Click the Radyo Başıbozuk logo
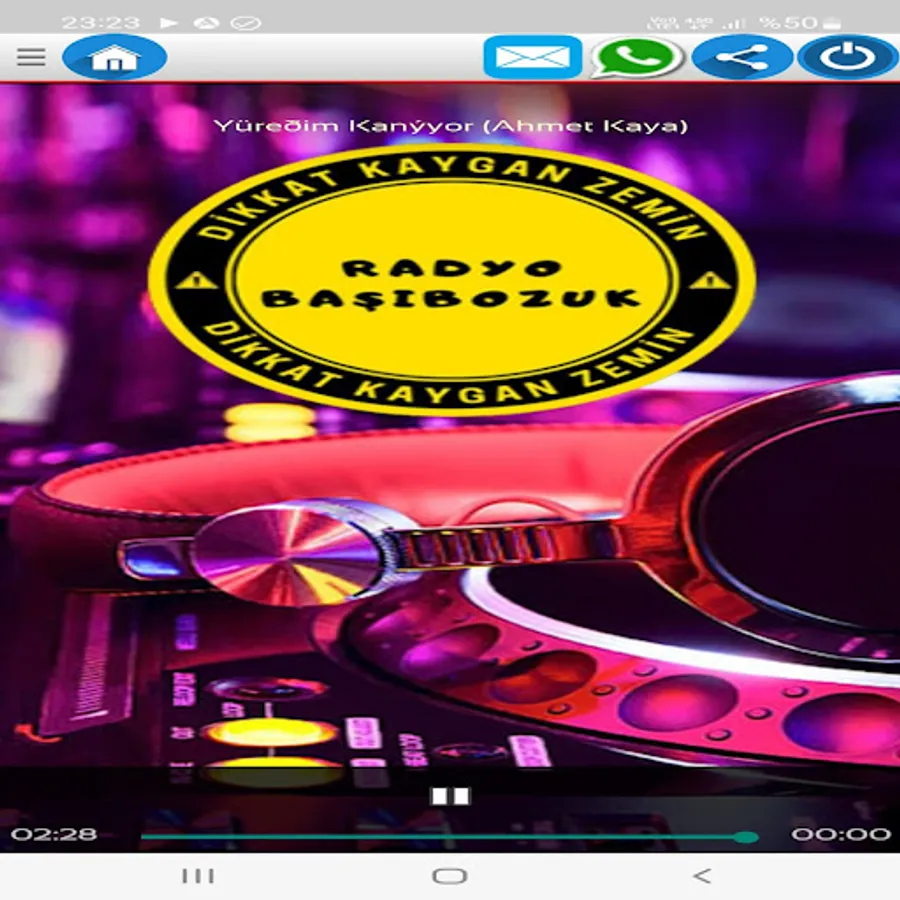This screenshot has width=900, height=900. [x=452, y=280]
